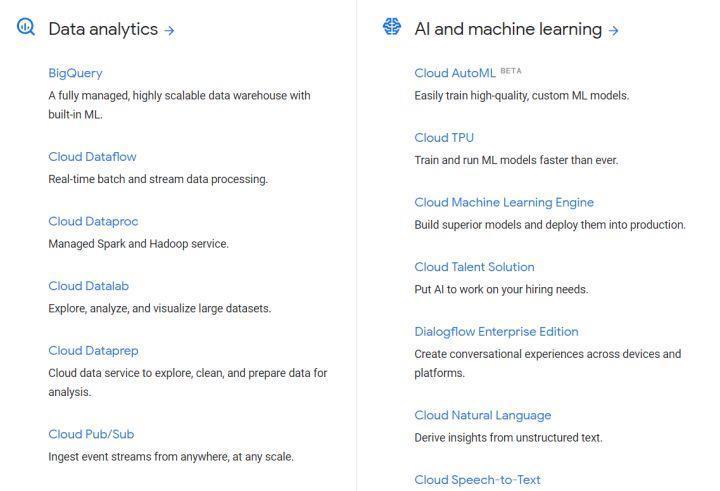Click the arrow next to Data analytics

pos(169,30)
